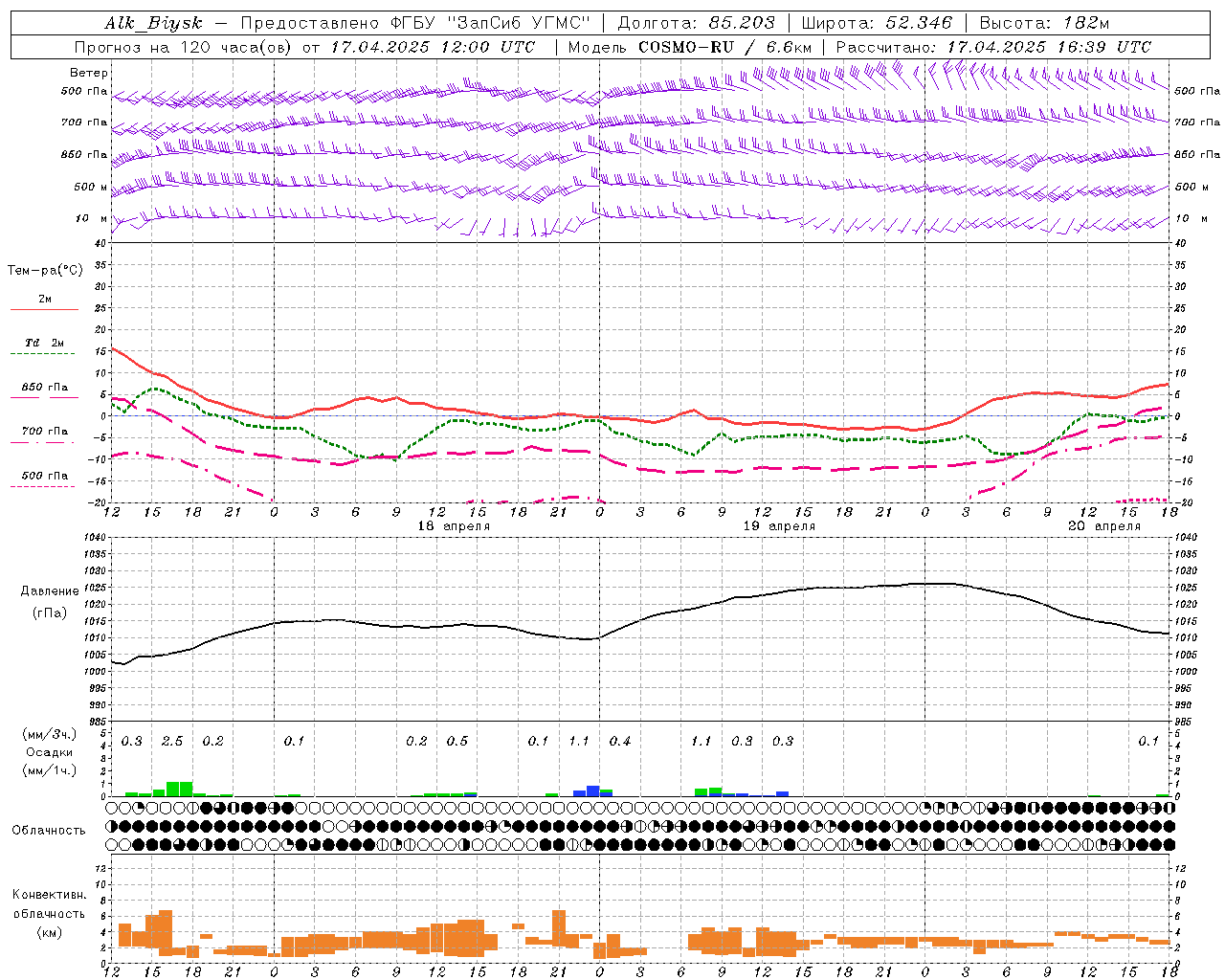The width and height of the screenshot is (1225, 980).
Task: Click 'Рассчитано: 17.04.2025 16:39 UTC' text
Action: point(993,47)
